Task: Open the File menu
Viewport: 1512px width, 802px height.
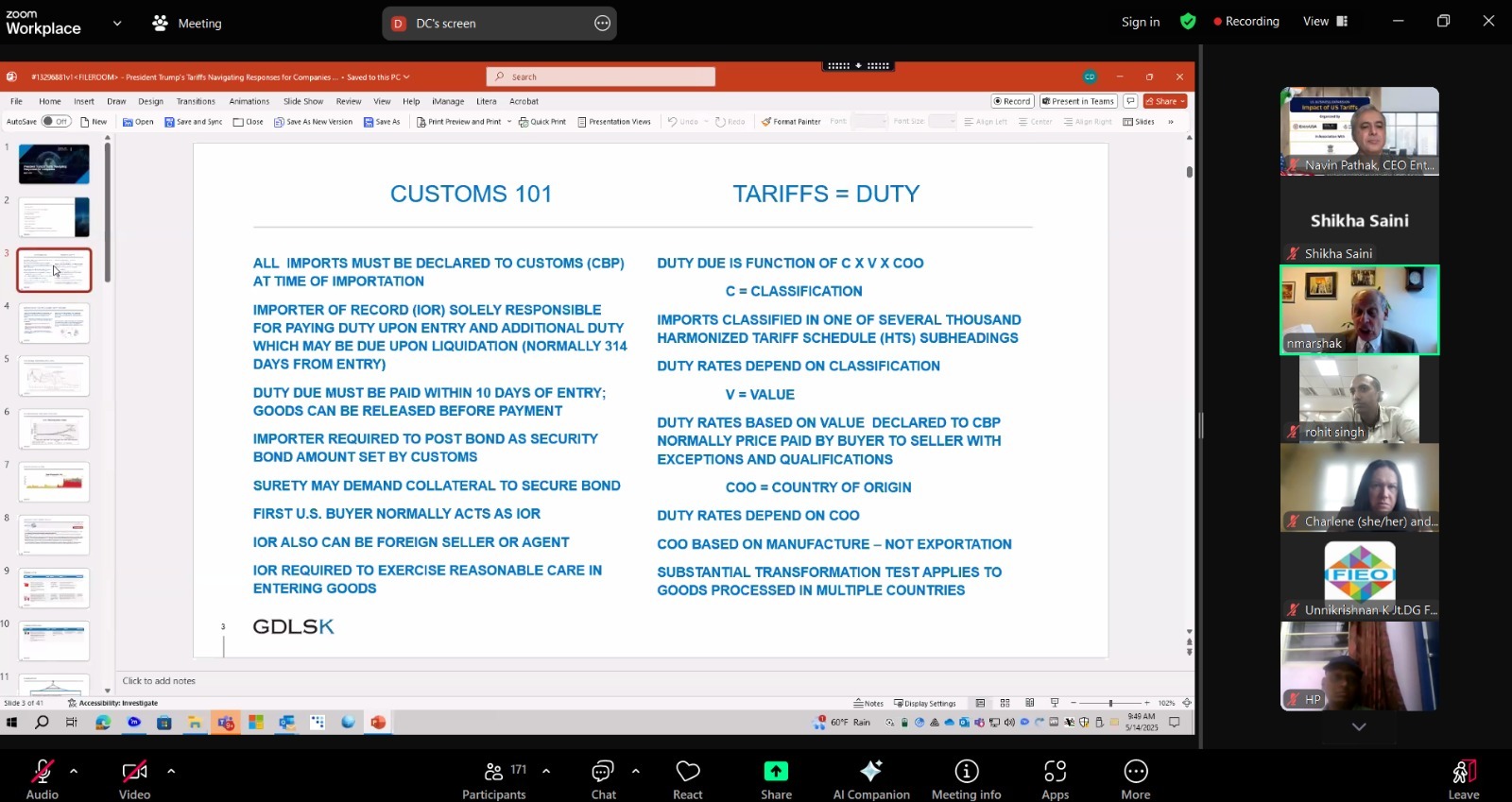Action: pyautogui.click(x=16, y=101)
